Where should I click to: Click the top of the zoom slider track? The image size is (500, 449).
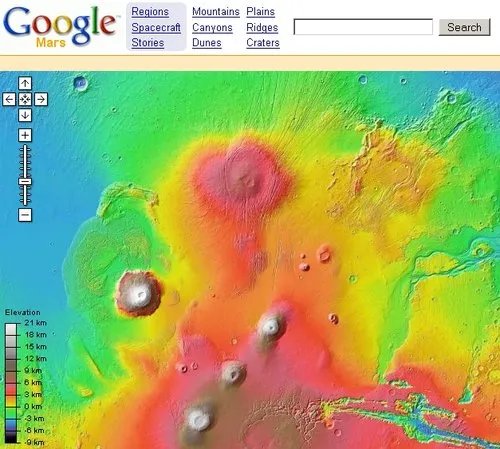point(25,147)
